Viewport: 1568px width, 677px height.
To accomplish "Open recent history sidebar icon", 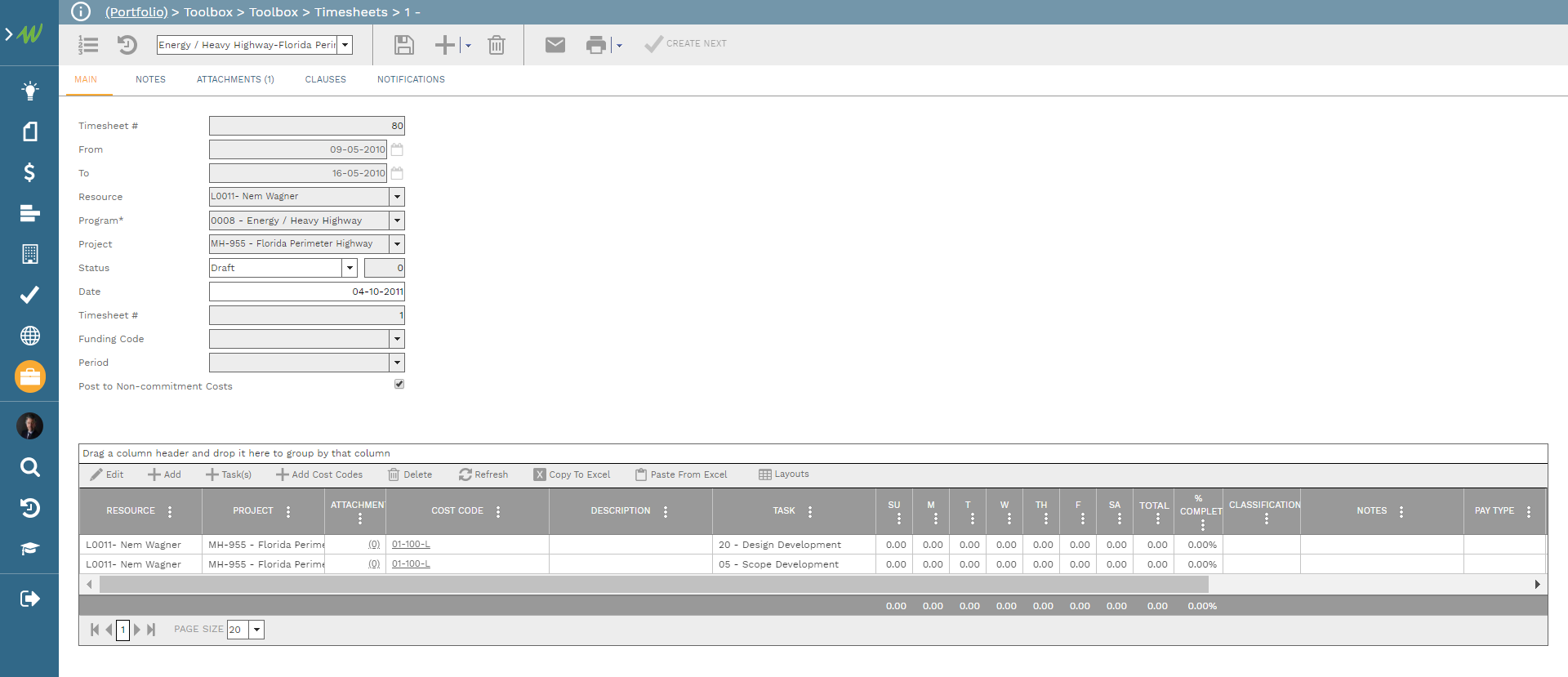I will coord(29,508).
